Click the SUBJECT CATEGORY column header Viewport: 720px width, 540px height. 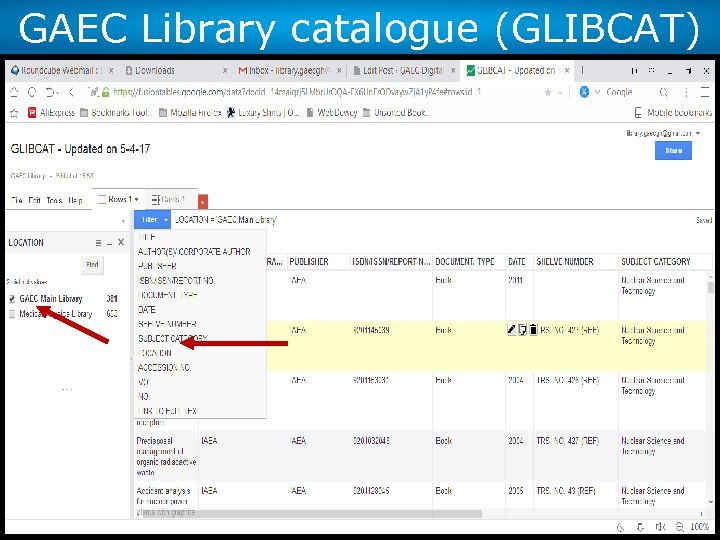point(656,262)
